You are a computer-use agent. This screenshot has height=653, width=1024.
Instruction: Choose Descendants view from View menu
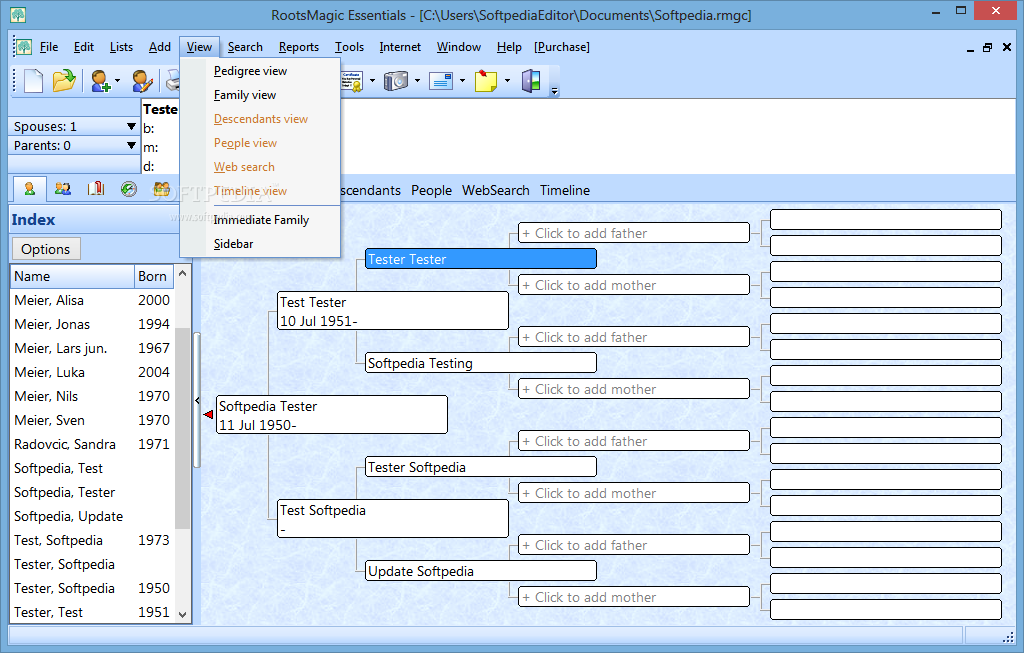pyautogui.click(x=261, y=119)
